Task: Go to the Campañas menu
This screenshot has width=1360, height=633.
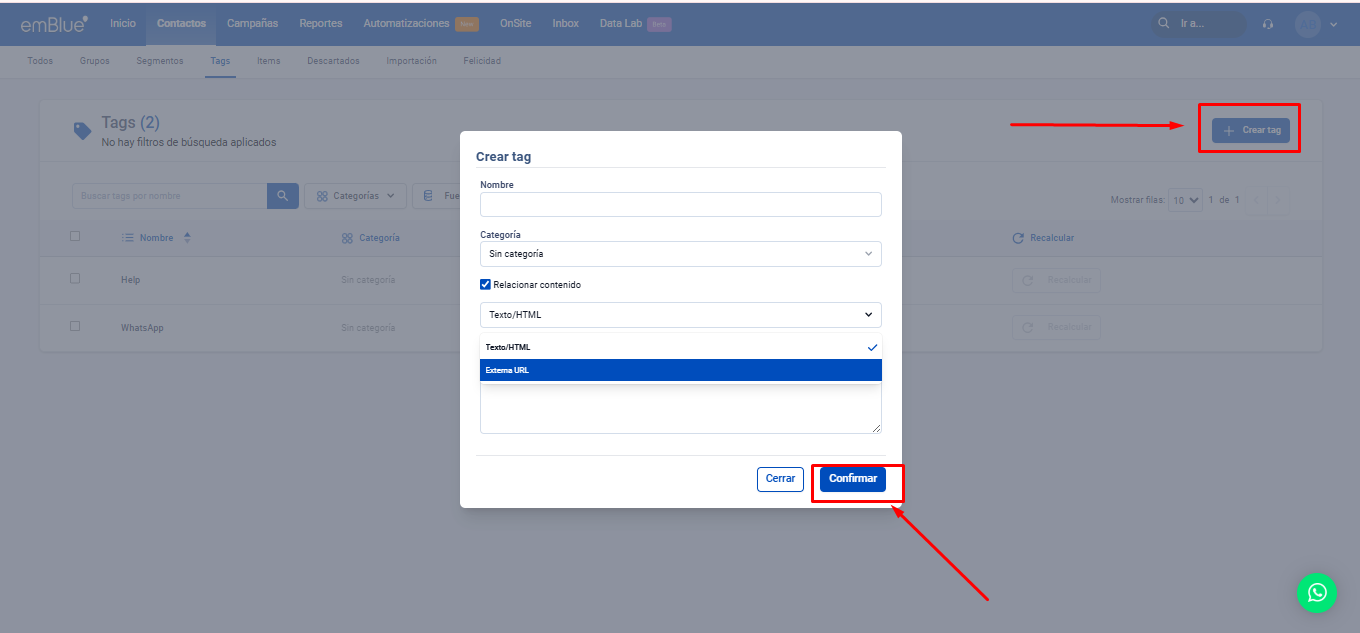Action: (252, 23)
